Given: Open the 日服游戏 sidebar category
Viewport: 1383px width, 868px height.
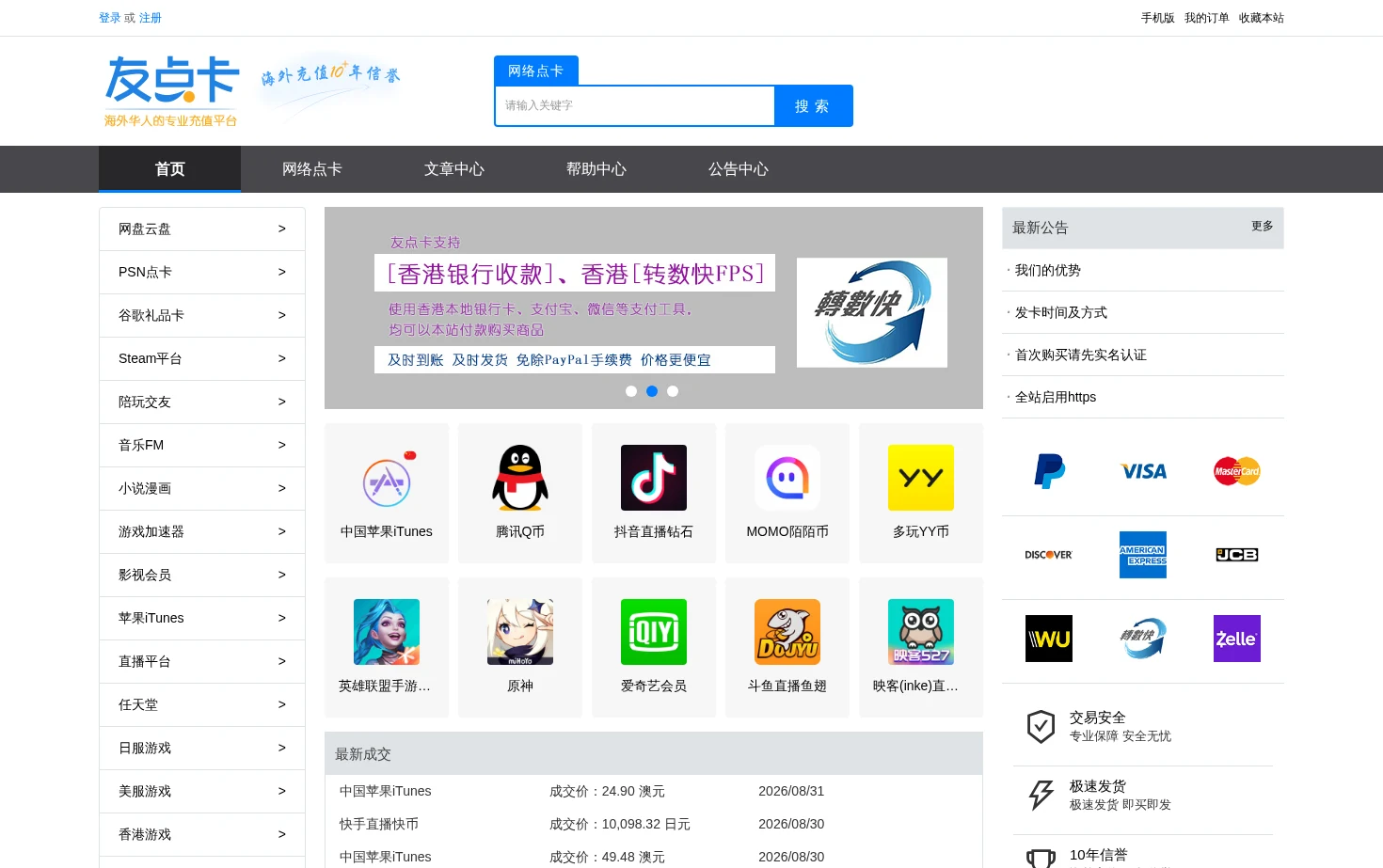Looking at the screenshot, I should 202,748.
